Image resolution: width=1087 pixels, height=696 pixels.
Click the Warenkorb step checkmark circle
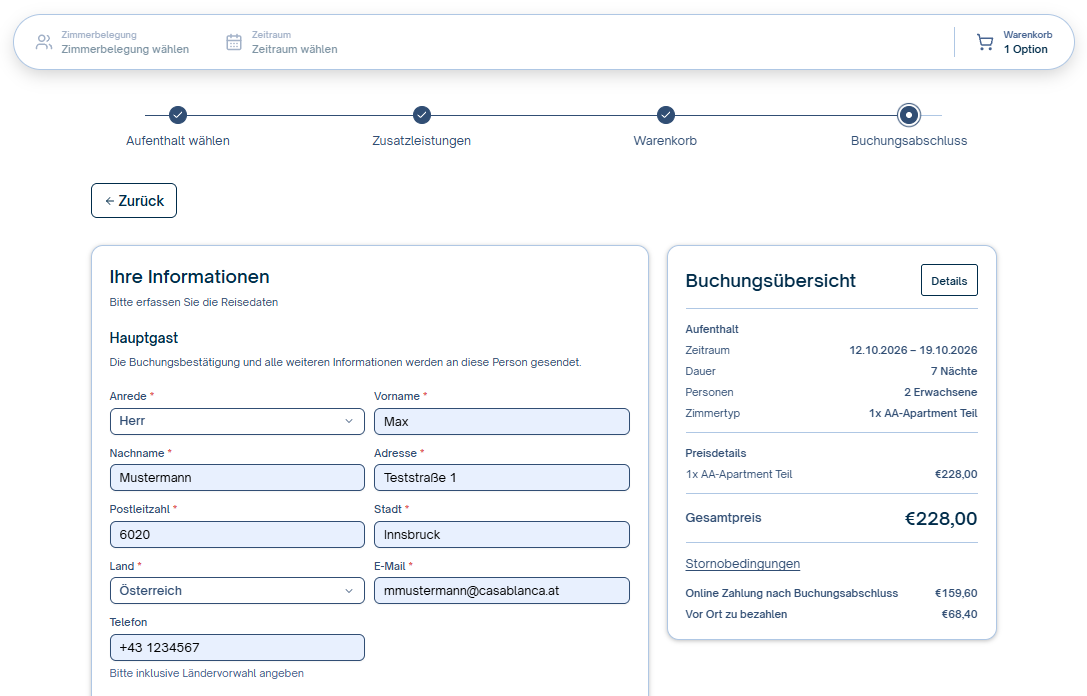pos(666,115)
